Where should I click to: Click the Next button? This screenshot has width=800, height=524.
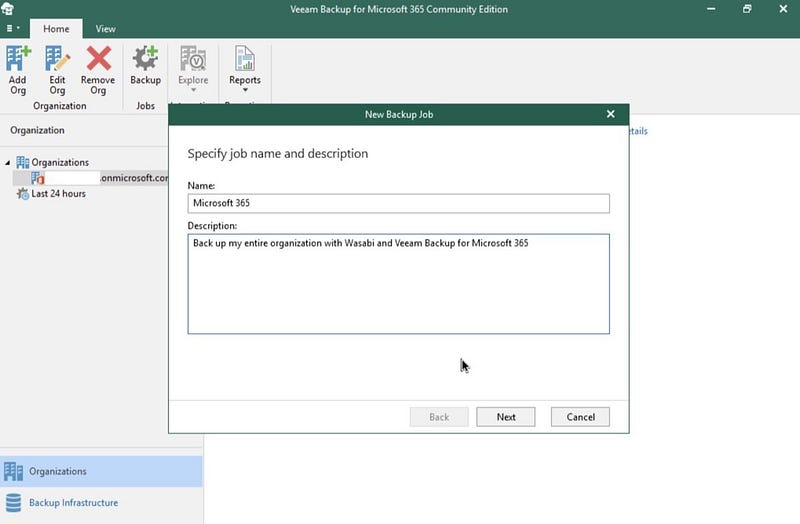(506, 417)
